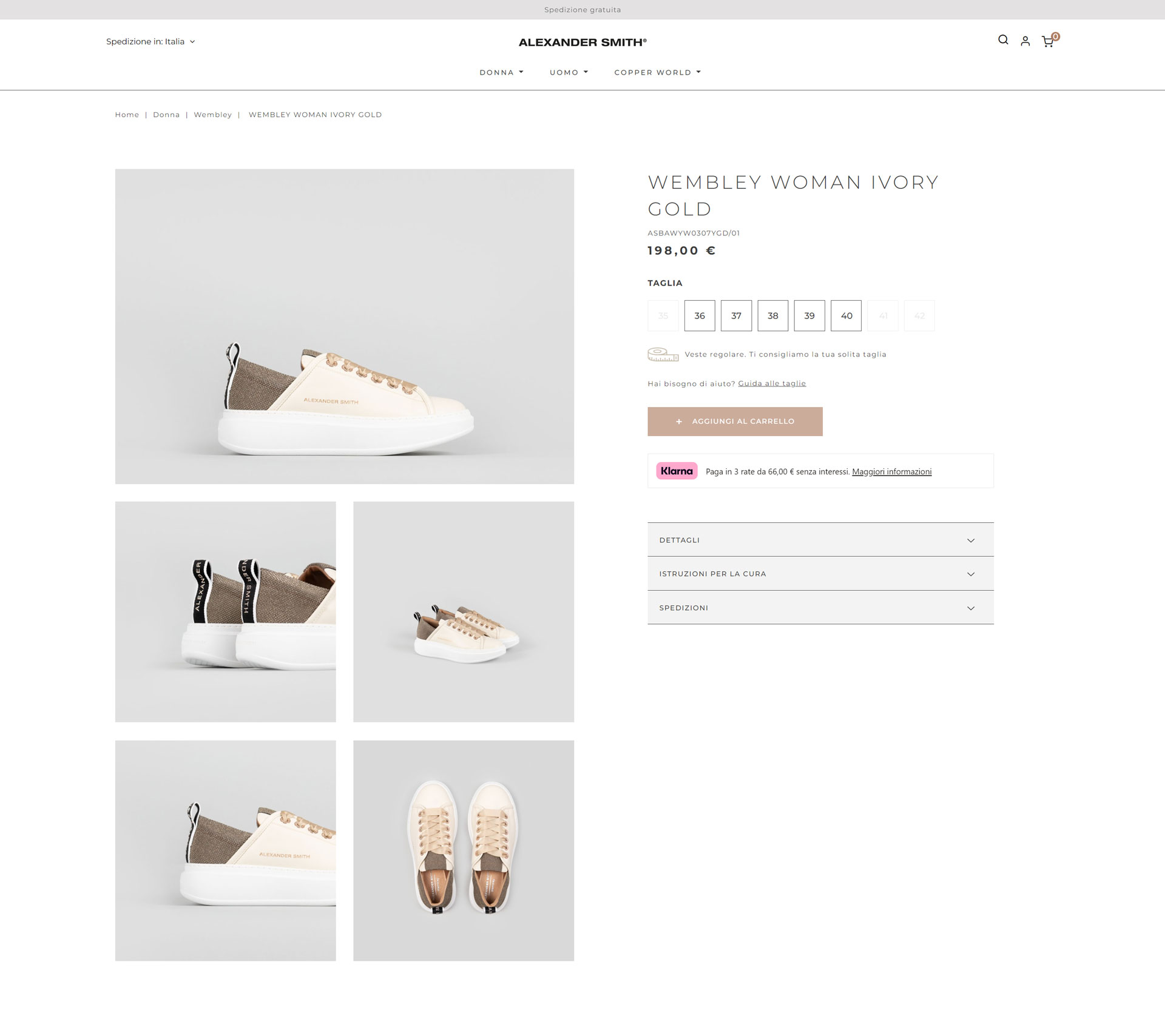This screenshot has height=1036, width=1165.
Task: Click the product code ASBAWYW0307YGD/01
Action: [694, 233]
